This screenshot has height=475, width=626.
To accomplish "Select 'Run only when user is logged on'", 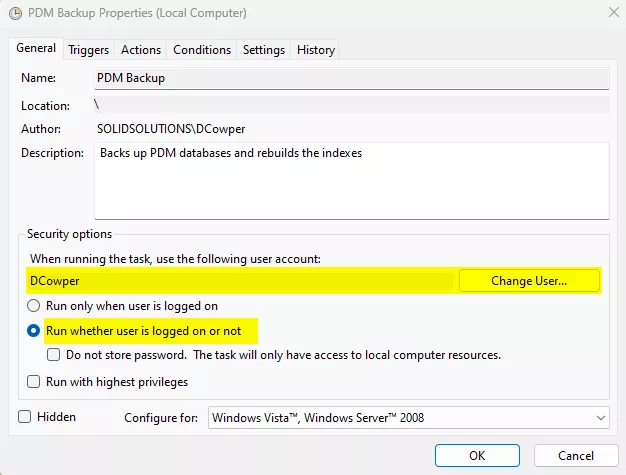I will [34, 306].
